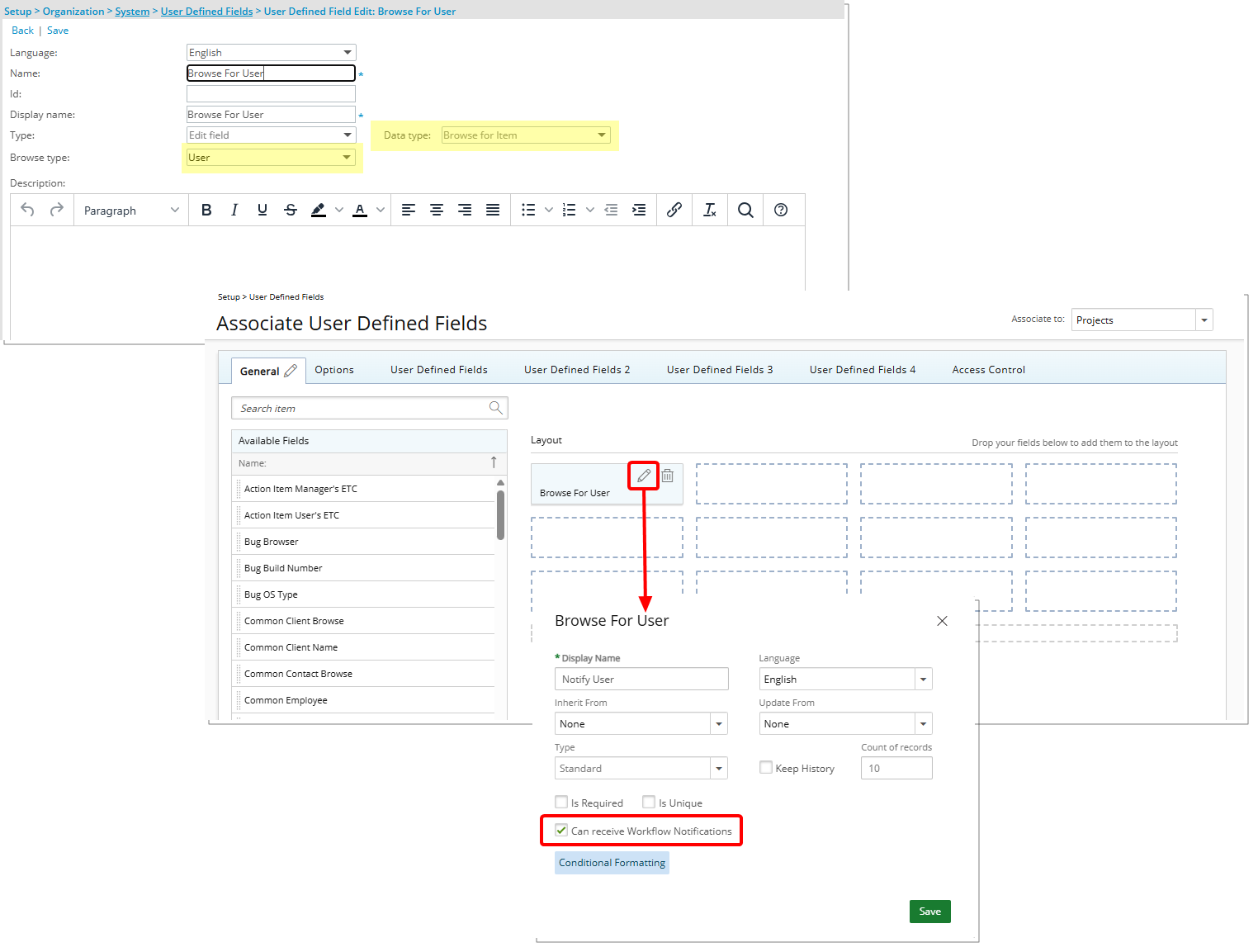
Task: Undo last change in the editor
Action: pyautogui.click(x=27, y=210)
